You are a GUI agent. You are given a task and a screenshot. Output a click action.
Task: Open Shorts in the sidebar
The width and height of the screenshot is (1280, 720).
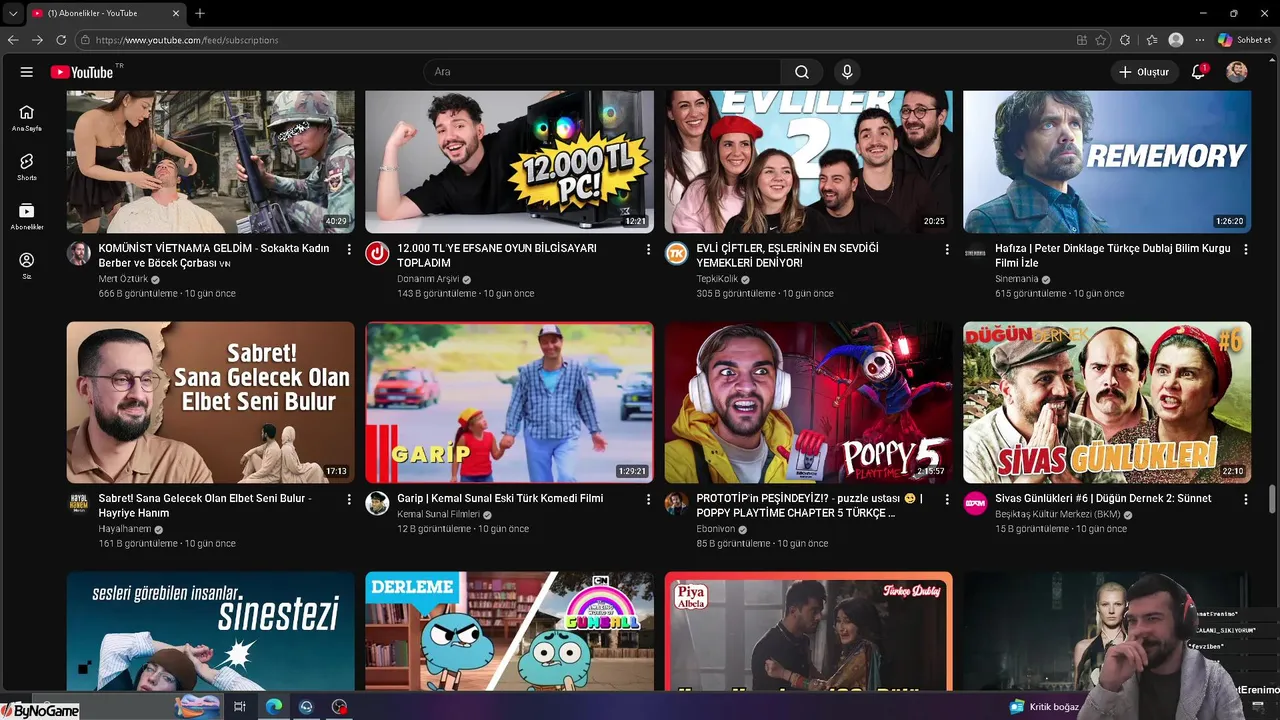point(27,167)
